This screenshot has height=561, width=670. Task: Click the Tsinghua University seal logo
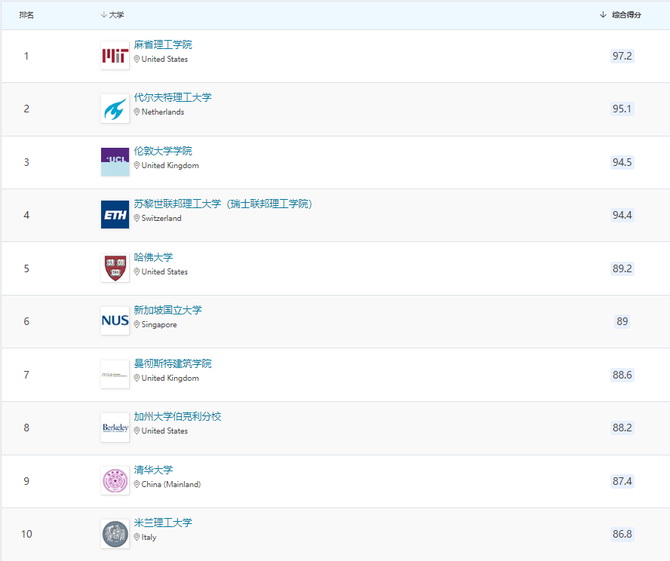(x=115, y=481)
